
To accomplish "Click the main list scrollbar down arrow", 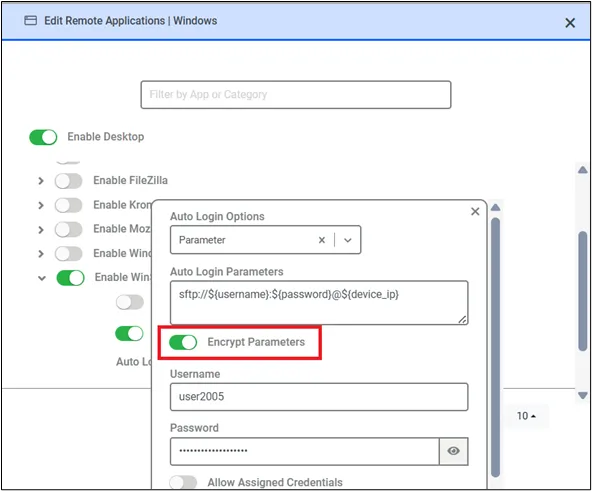I will (583, 395).
